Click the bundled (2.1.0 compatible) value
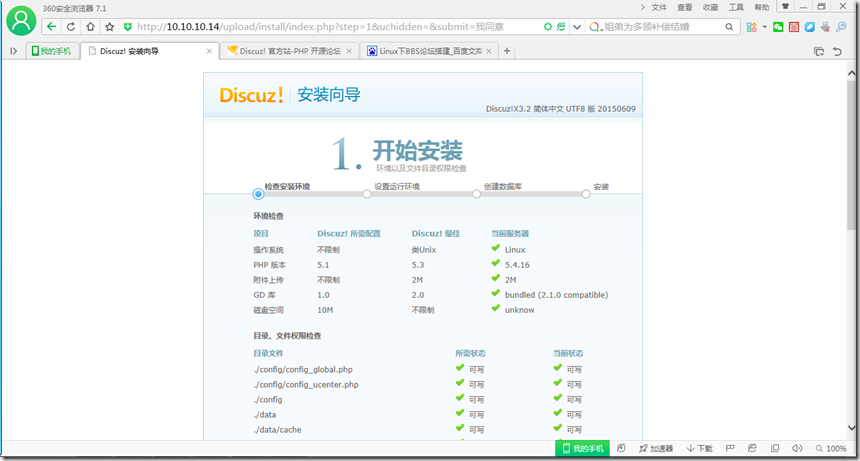This screenshot has height=461, width=860. (x=556, y=295)
